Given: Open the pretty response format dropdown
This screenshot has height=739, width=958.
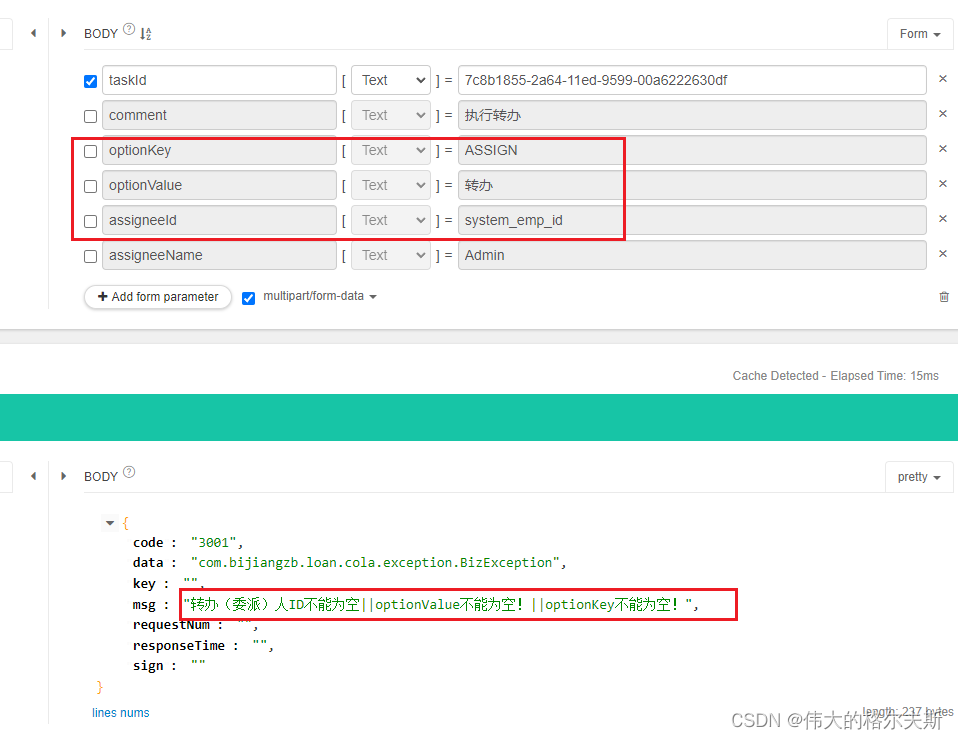Looking at the screenshot, I should click(x=918, y=477).
